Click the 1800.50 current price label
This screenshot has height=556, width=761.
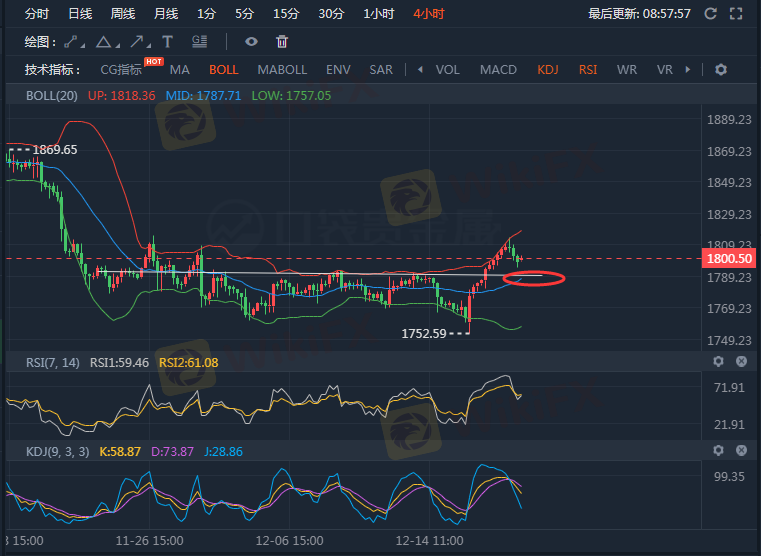(727, 258)
